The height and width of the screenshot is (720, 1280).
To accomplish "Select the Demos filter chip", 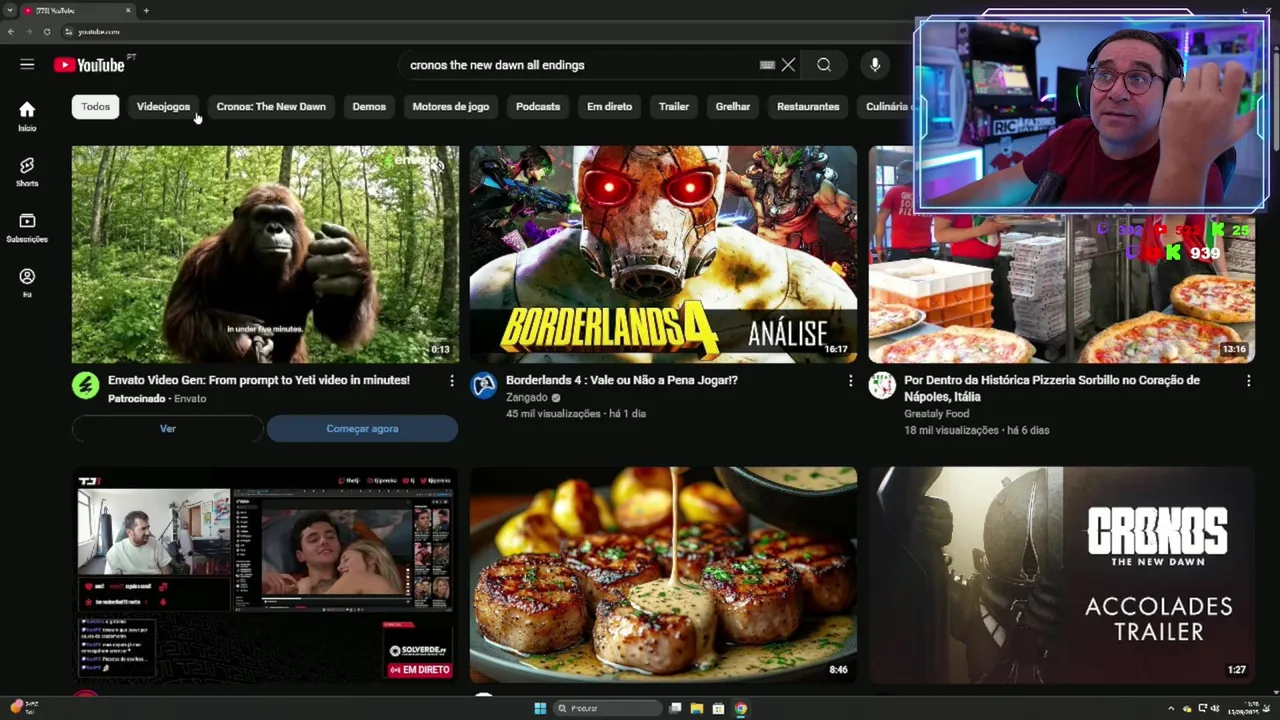I will [x=369, y=107].
